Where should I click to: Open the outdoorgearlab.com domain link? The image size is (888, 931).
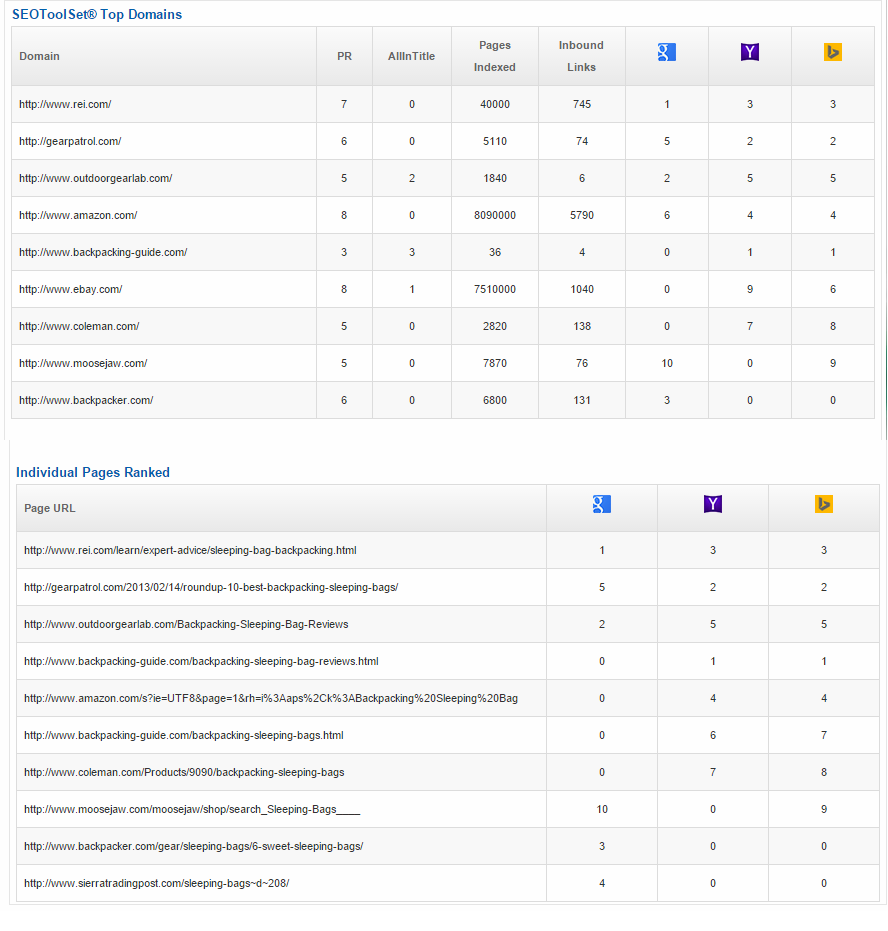[96, 178]
